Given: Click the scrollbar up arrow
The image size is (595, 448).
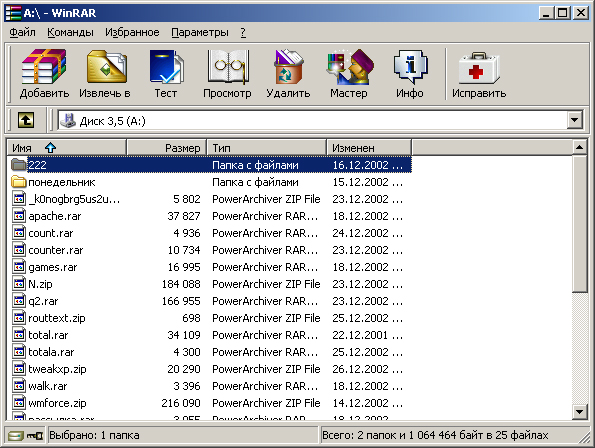Looking at the screenshot, I should pyautogui.click(x=579, y=147).
